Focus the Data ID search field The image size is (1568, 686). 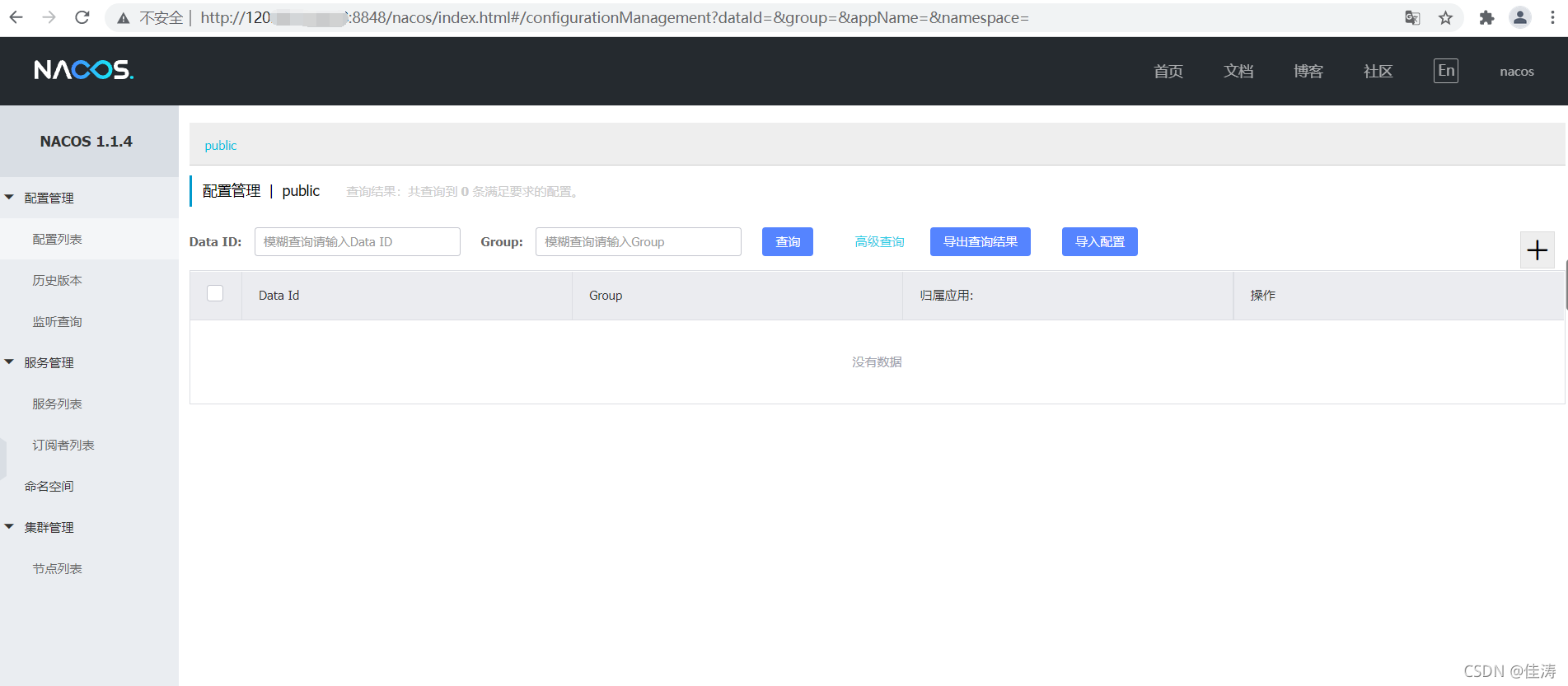pyautogui.click(x=358, y=242)
